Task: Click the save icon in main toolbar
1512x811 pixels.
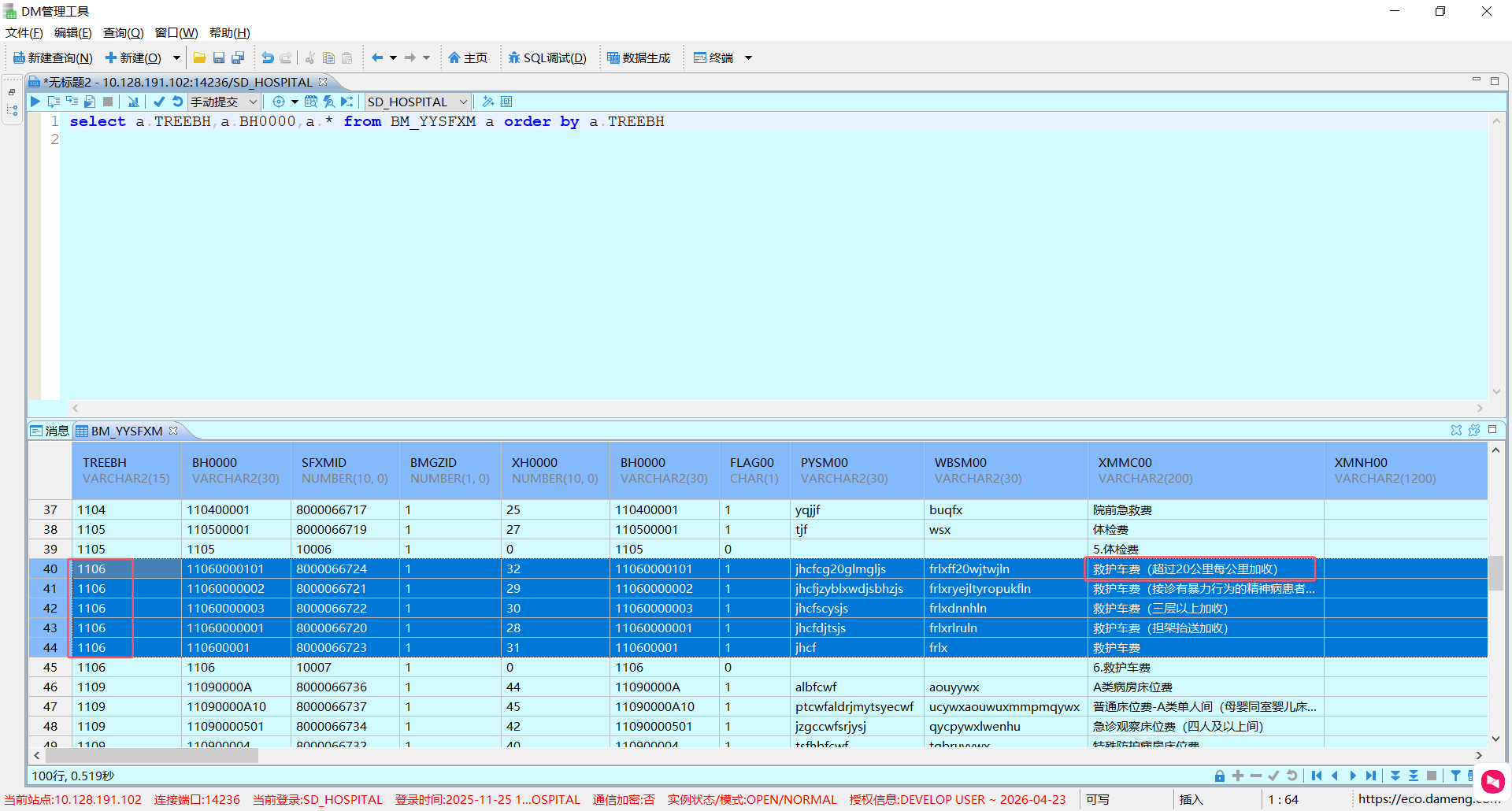Action: click(x=219, y=57)
